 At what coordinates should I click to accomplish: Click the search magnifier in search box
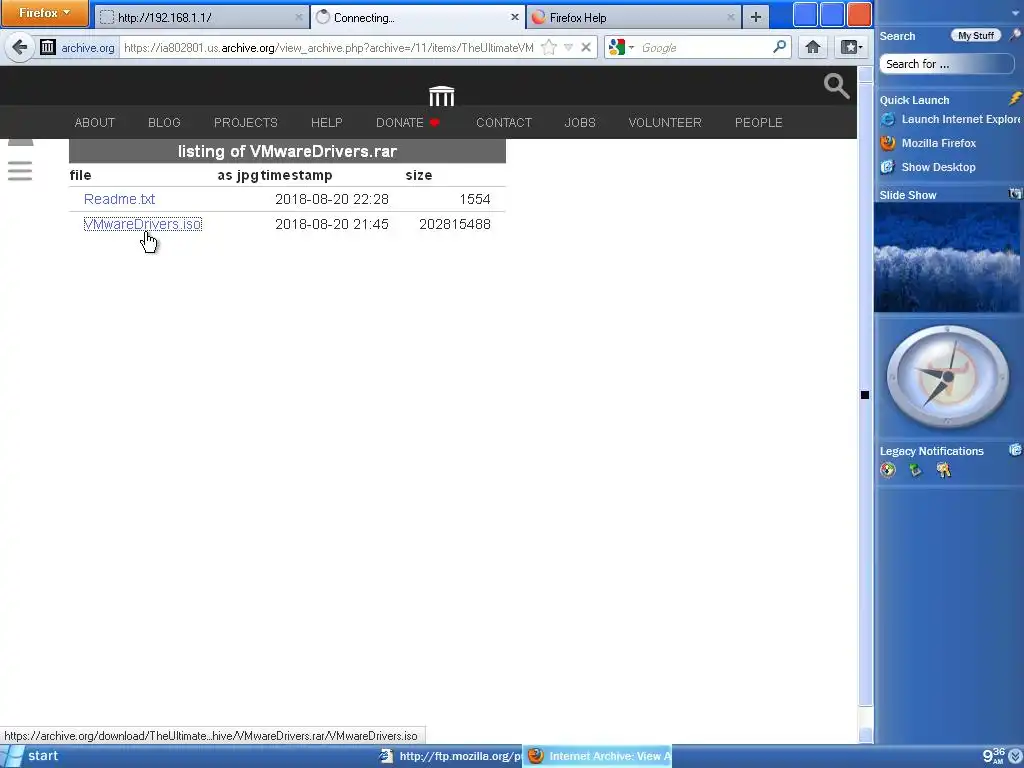780,47
